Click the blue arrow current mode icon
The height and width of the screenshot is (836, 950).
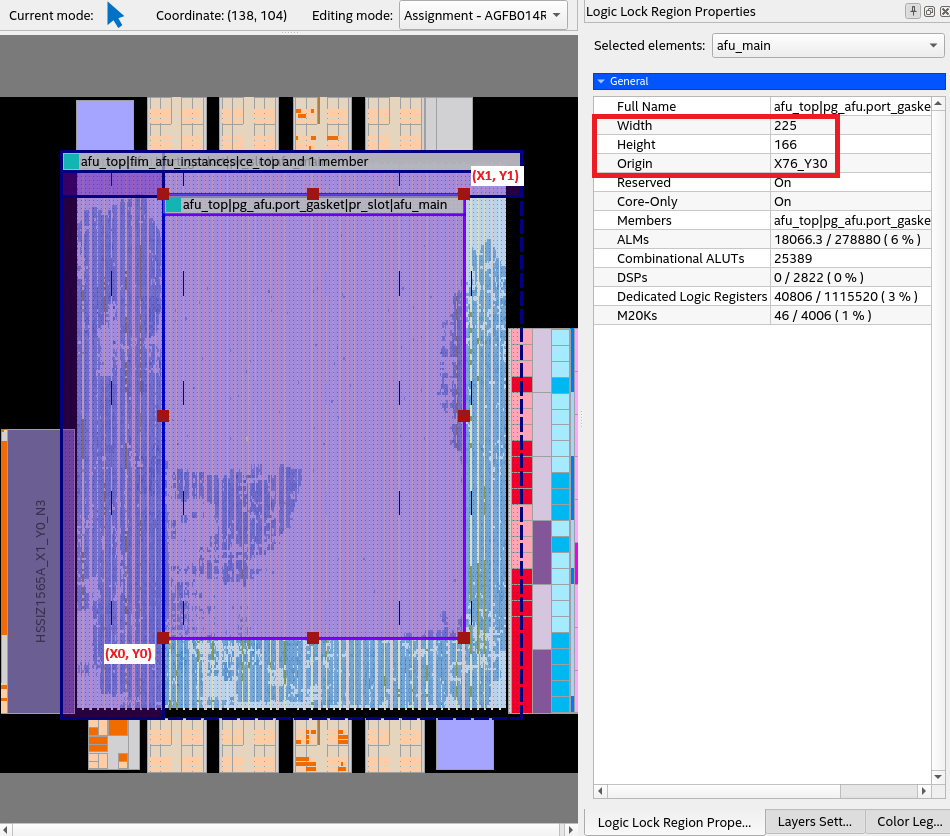[x=115, y=15]
